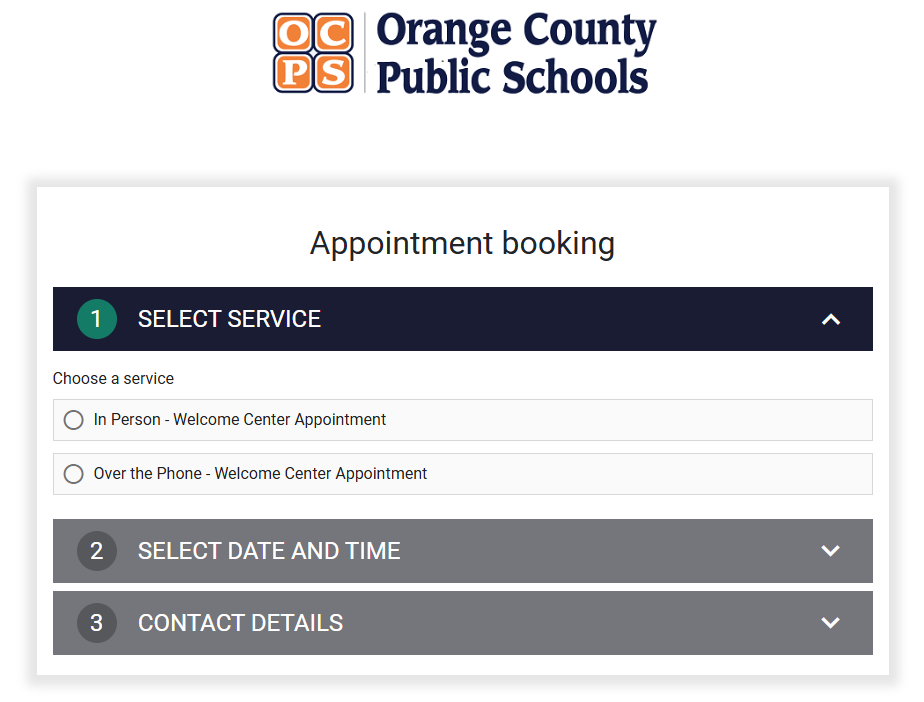
Task: Click the Choose a service label
Action: coord(113,378)
